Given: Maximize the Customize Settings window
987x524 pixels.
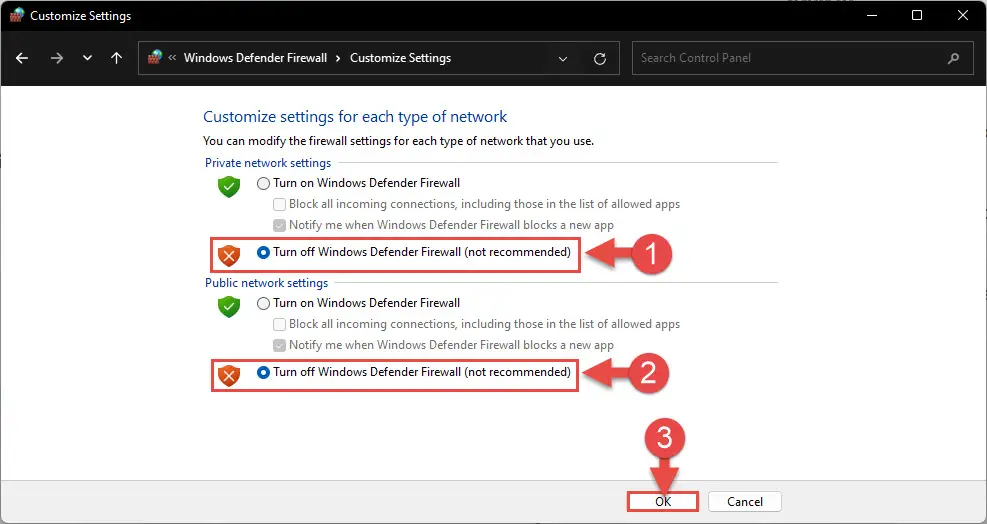Looking at the screenshot, I should pos(917,15).
